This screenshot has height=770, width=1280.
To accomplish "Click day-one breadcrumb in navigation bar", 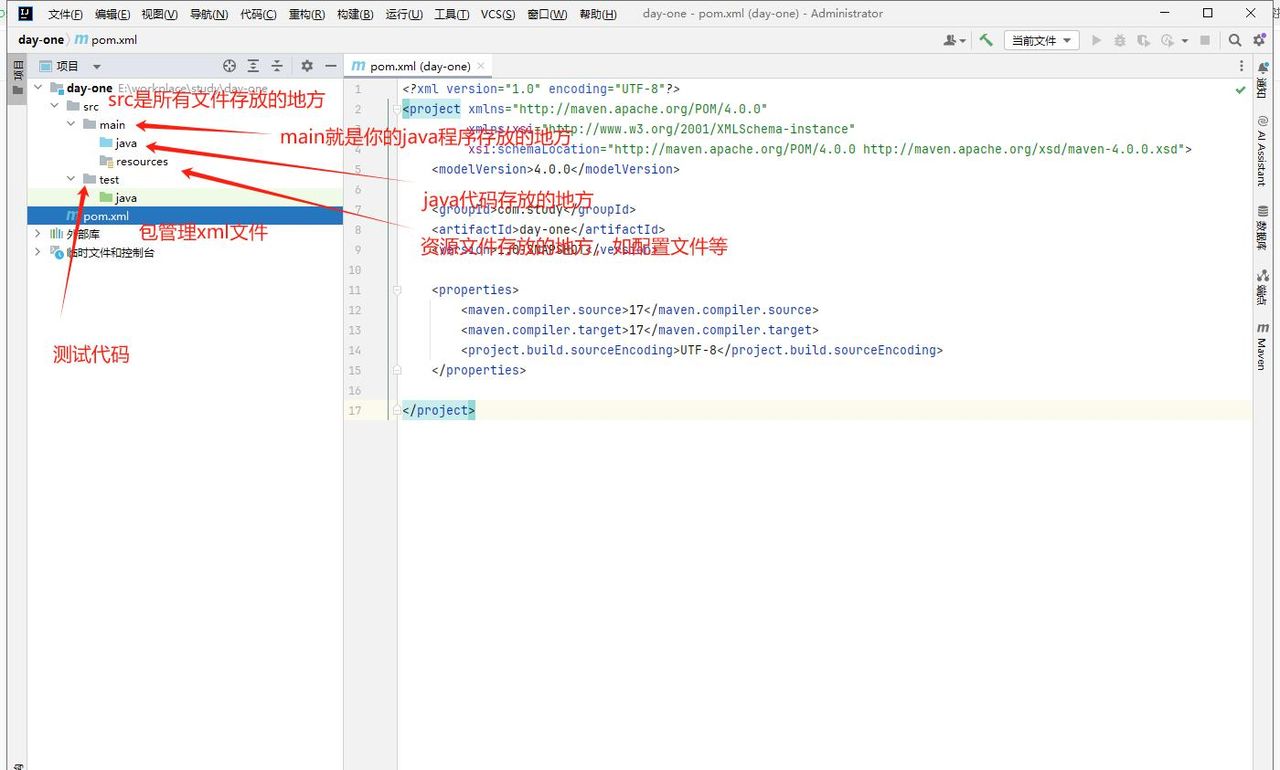I will tap(40, 40).
